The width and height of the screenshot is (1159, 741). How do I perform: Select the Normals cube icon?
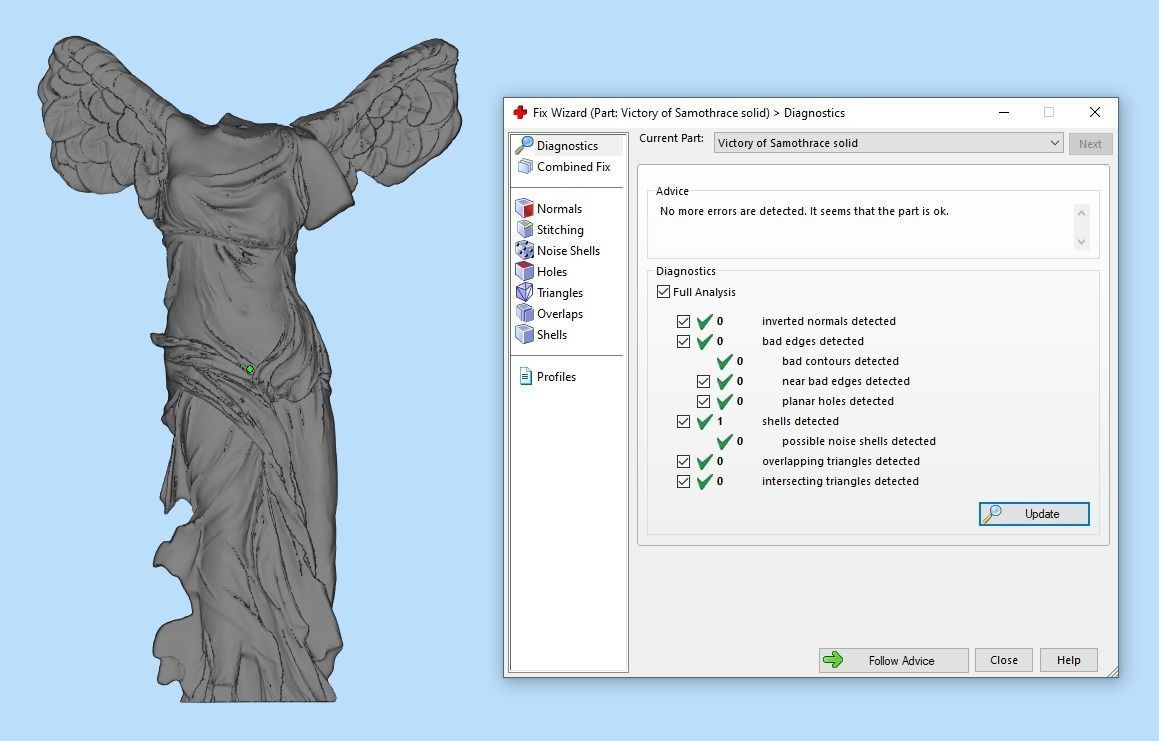[524, 208]
